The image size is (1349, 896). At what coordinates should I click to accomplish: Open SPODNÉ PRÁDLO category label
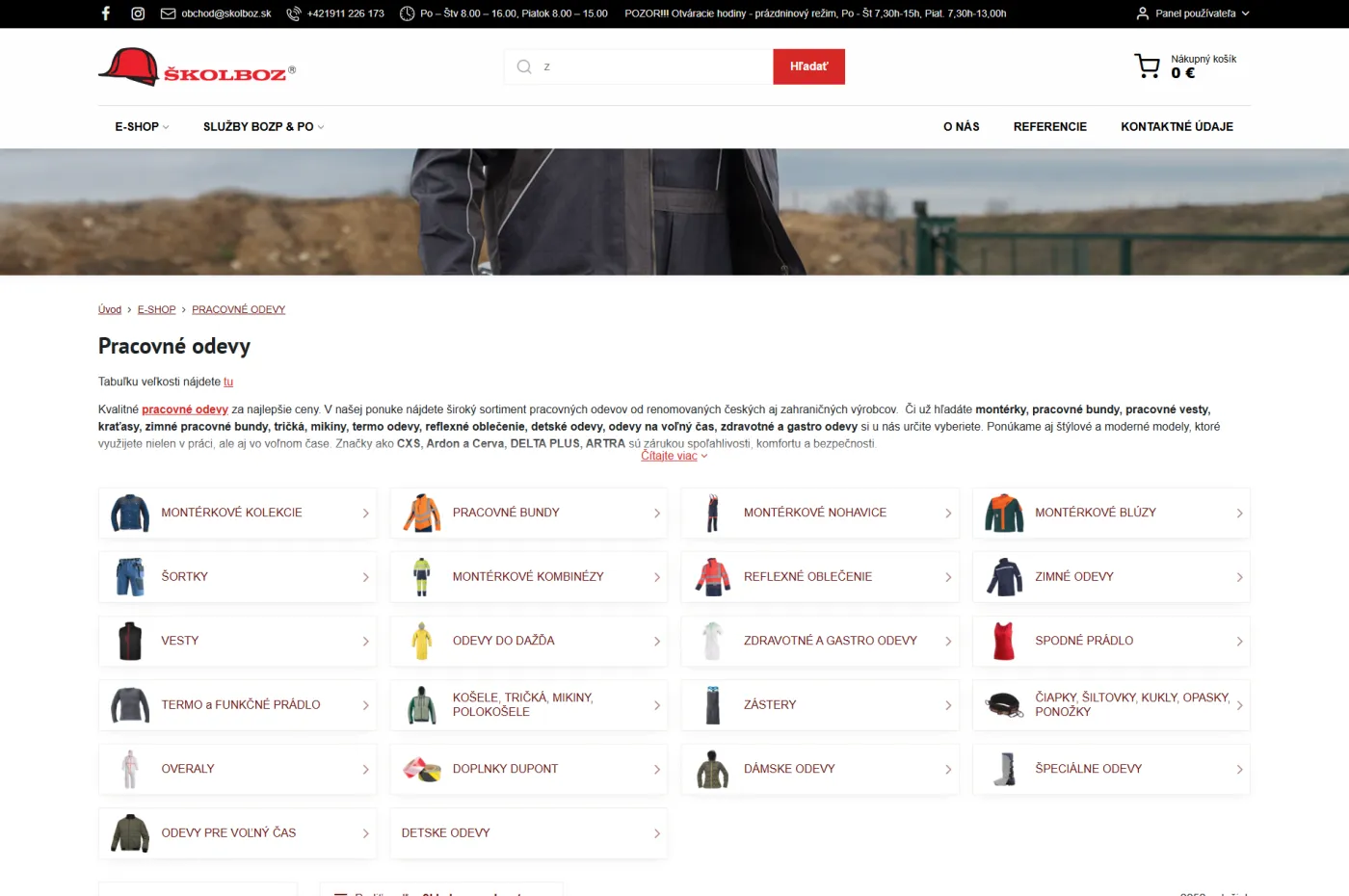pyautogui.click(x=1084, y=641)
